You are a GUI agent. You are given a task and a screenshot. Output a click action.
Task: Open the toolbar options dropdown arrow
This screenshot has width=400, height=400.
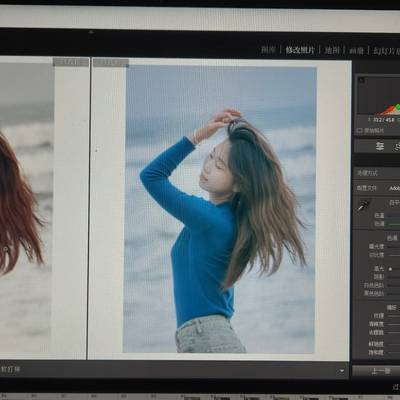(342, 371)
